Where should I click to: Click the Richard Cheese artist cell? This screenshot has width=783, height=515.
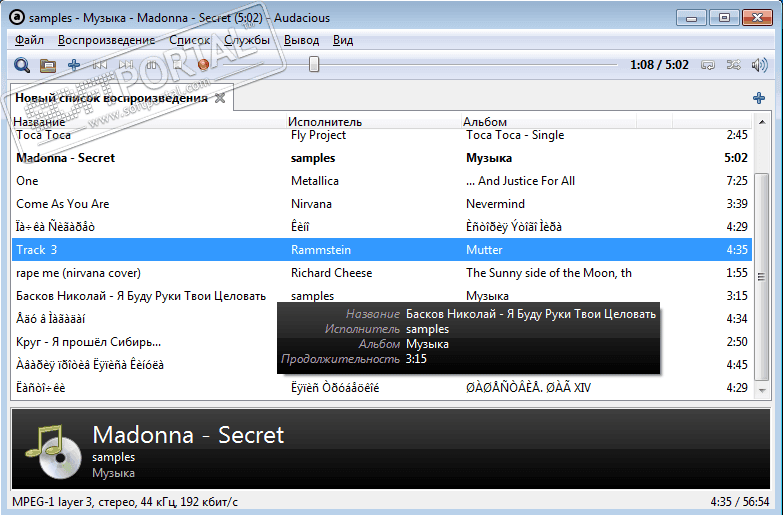[332, 273]
